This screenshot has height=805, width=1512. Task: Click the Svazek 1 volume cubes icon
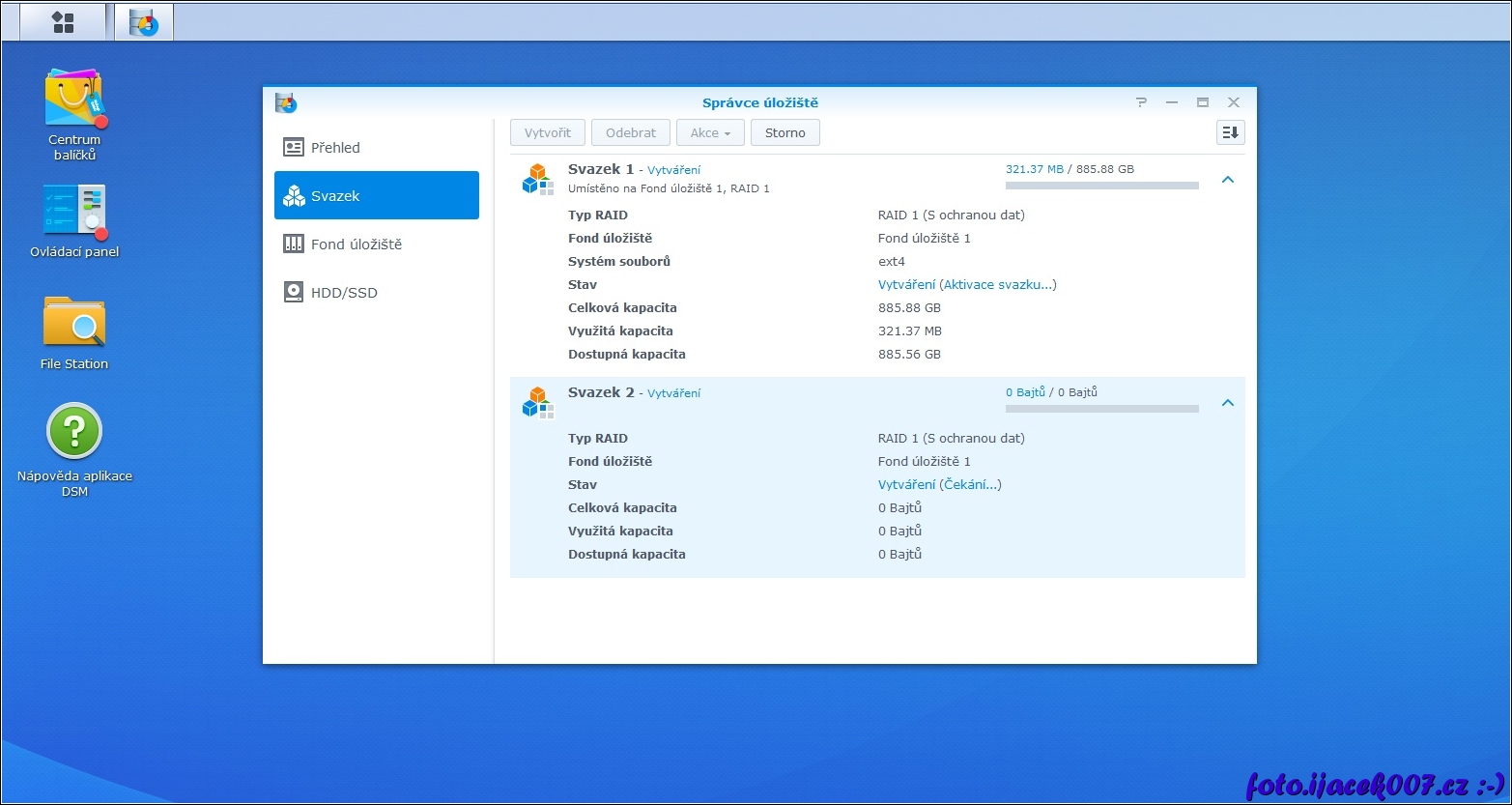point(537,179)
